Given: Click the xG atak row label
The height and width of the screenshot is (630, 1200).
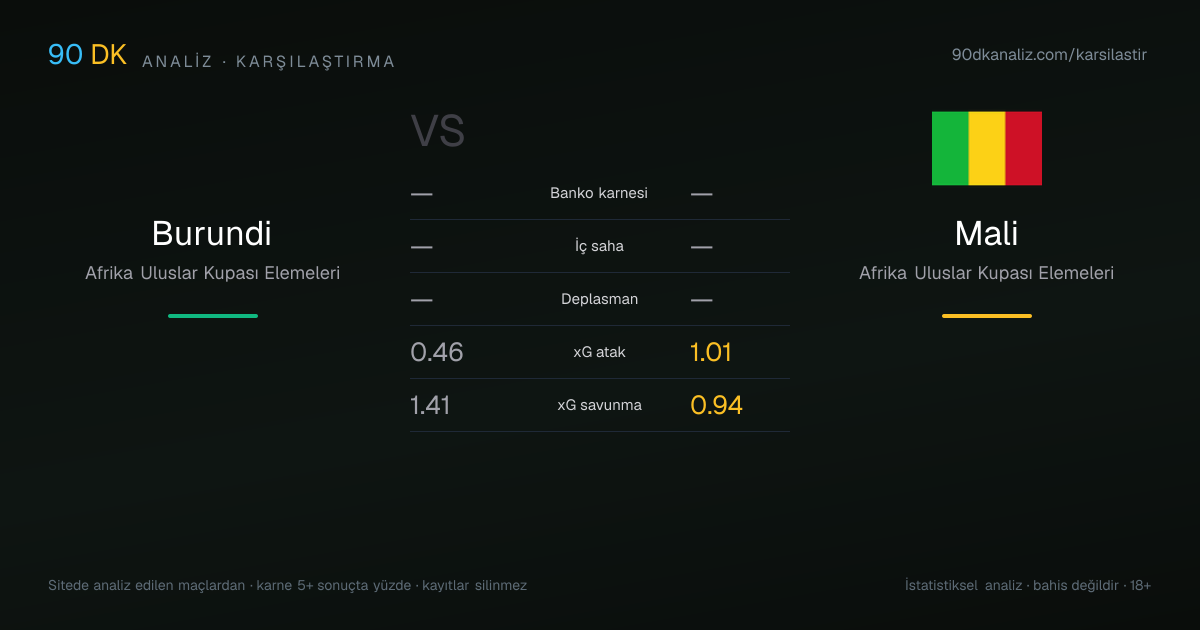Looking at the screenshot, I should pyautogui.click(x=599, y=352).
